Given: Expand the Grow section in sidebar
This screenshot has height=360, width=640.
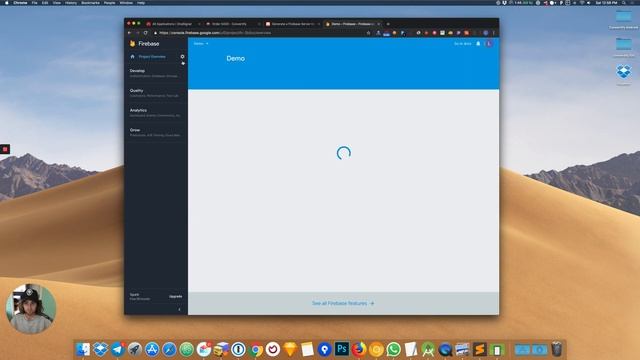Looking at the screenshot, I should pos(156,132).
